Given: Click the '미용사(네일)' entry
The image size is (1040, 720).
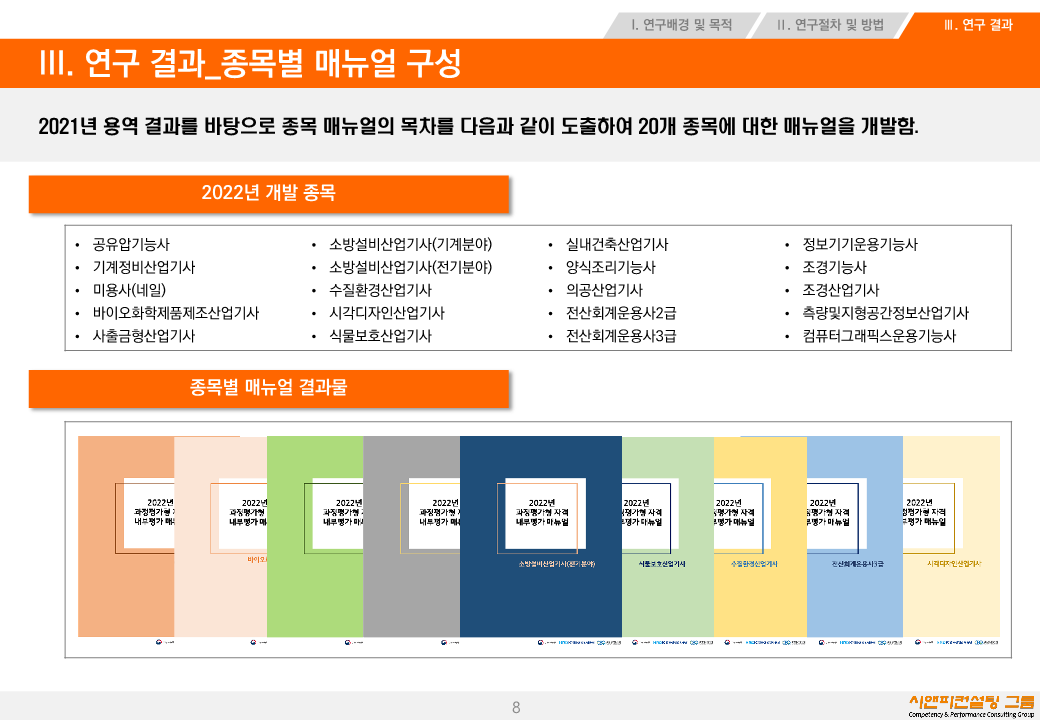Looking at the screenshot, I should coord(129,290).
